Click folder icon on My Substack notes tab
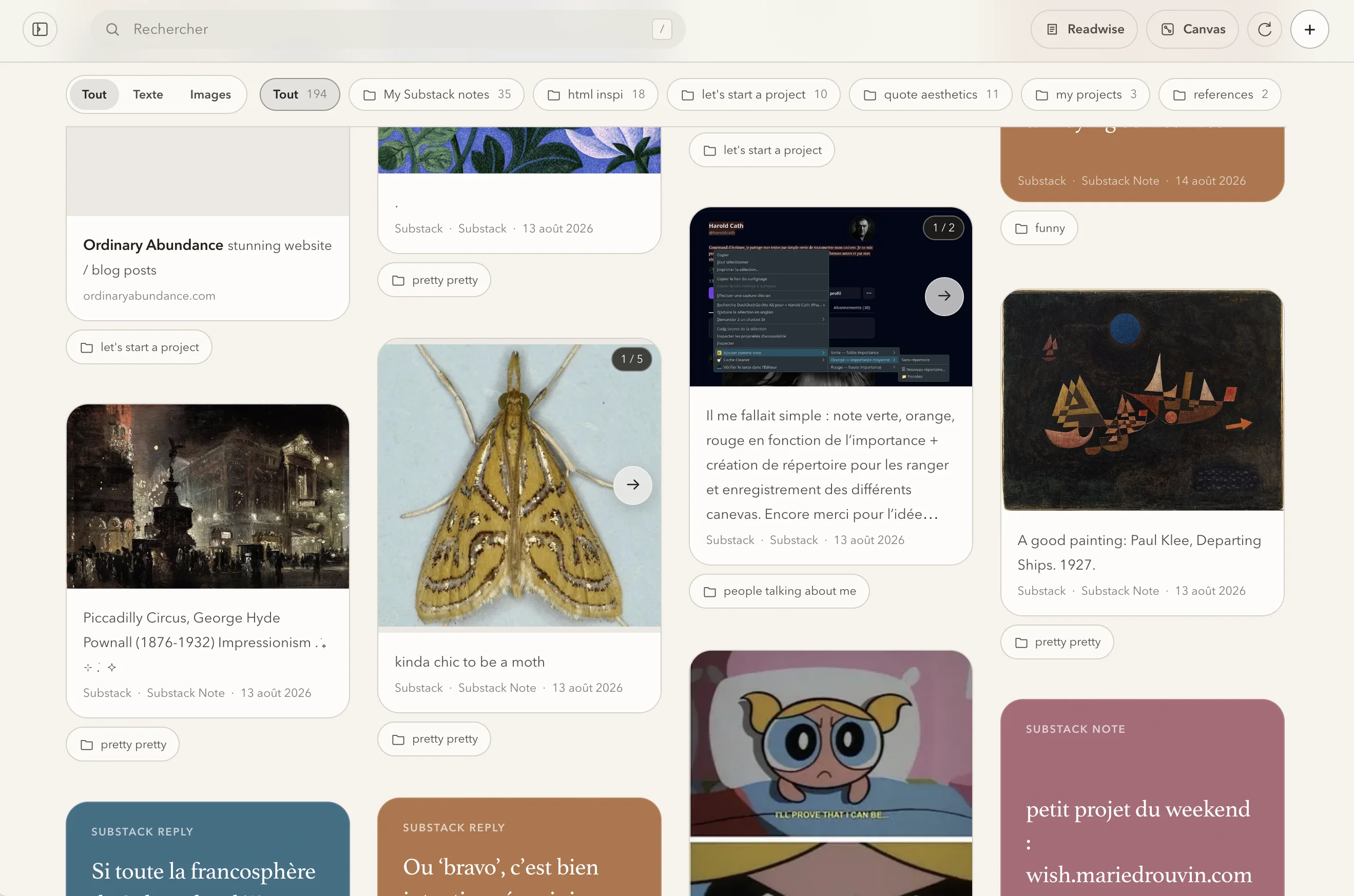Viewport: 1354px width, 896px height. [370, 95]
